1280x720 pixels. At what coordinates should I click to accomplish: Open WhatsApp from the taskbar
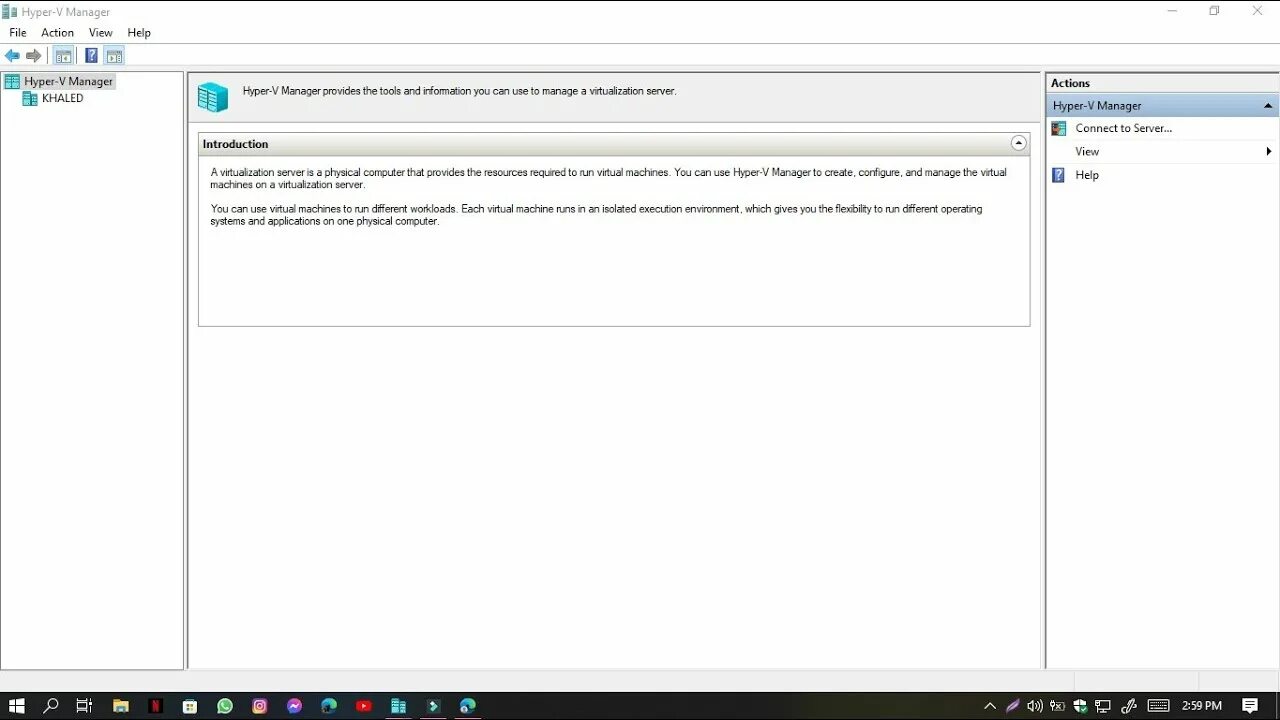click(x=225, y=706)
